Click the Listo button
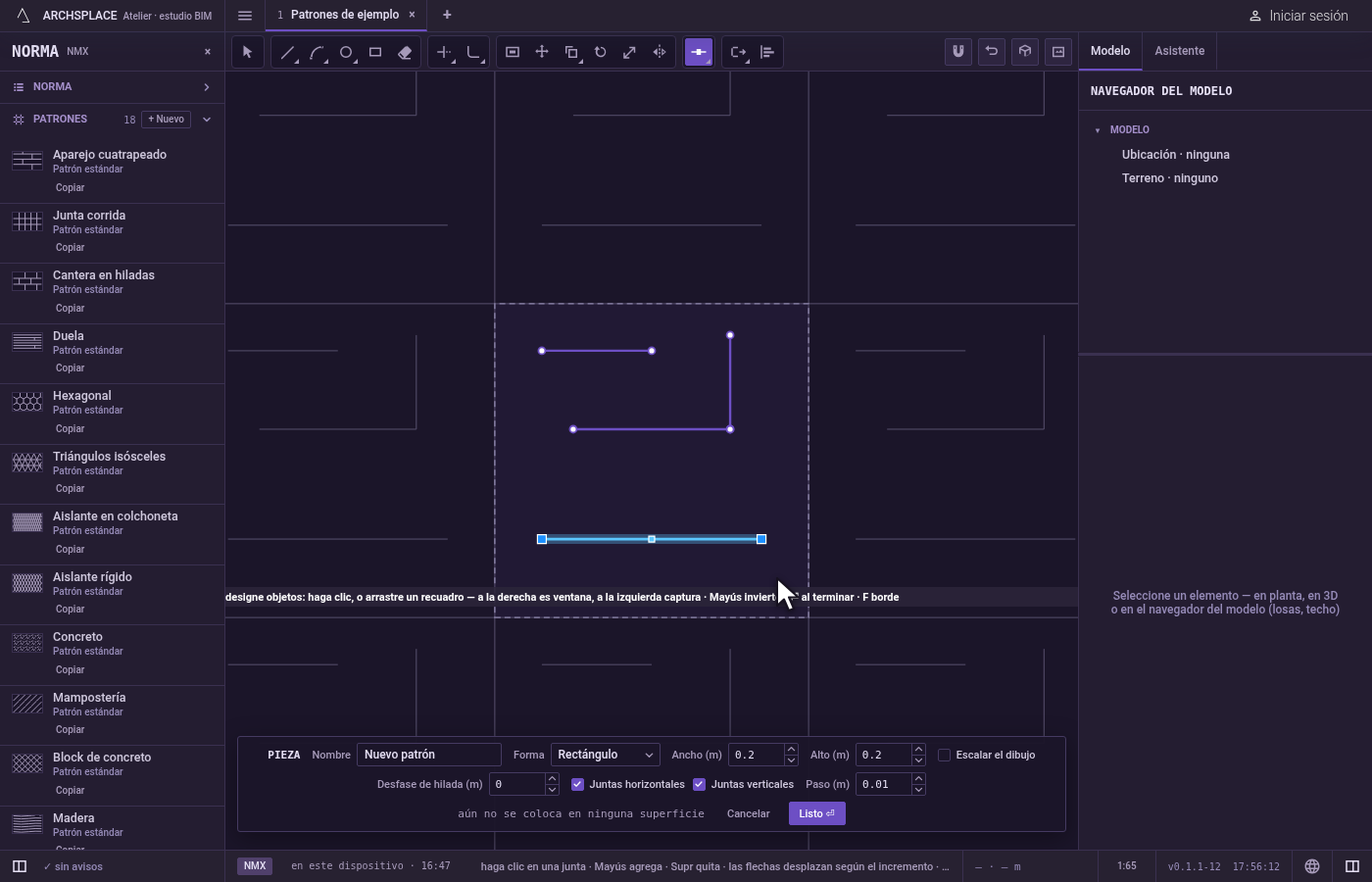Screen dimensions: 1372x882 (816, 813)
